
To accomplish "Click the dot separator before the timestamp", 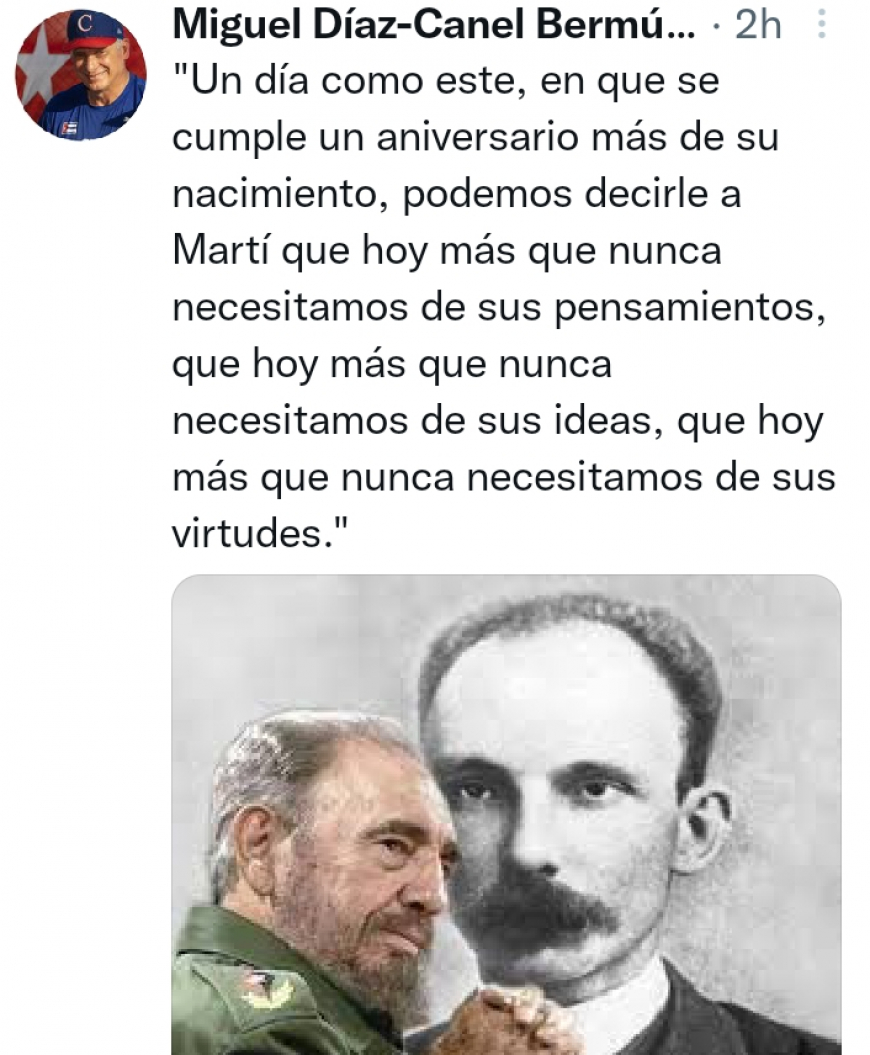I will pos(717,27).
